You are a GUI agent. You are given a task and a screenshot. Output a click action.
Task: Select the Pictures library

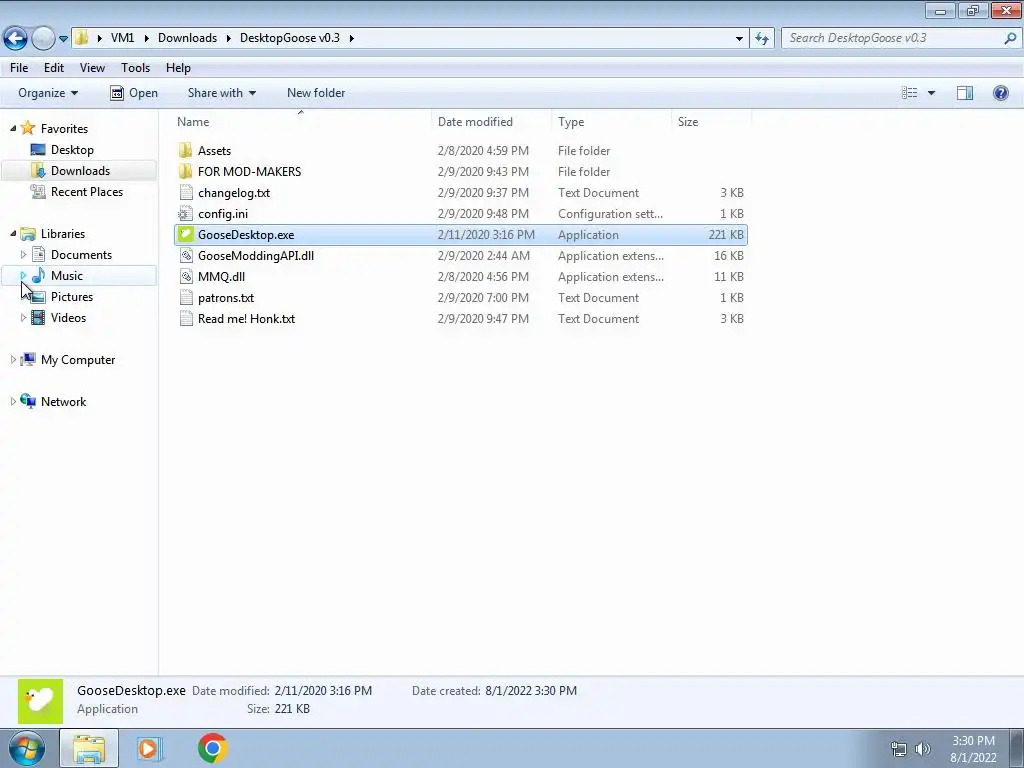pyautogui.click(x=72, y=296)
